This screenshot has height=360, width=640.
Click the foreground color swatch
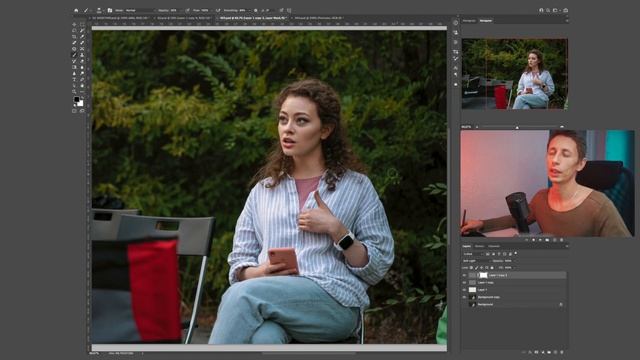point(77,99)
